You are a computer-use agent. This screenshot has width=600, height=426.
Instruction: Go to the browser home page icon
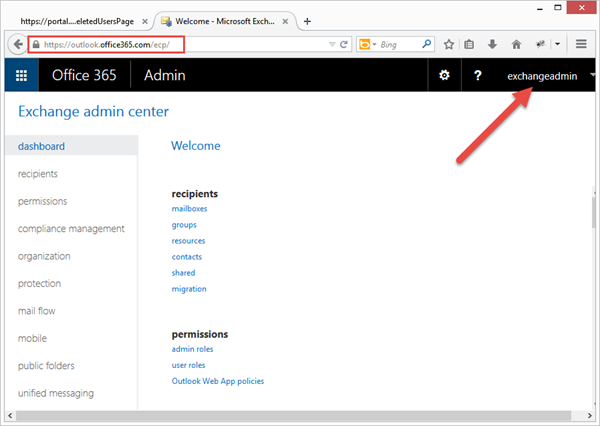click(515, 44)
